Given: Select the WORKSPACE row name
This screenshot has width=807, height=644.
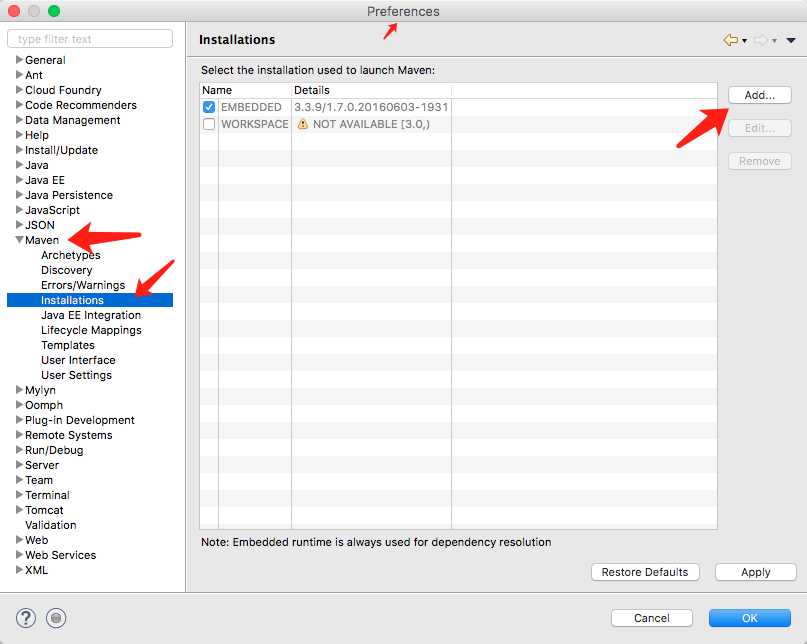Looking at the screenshot, I should [x=255, y=124].
